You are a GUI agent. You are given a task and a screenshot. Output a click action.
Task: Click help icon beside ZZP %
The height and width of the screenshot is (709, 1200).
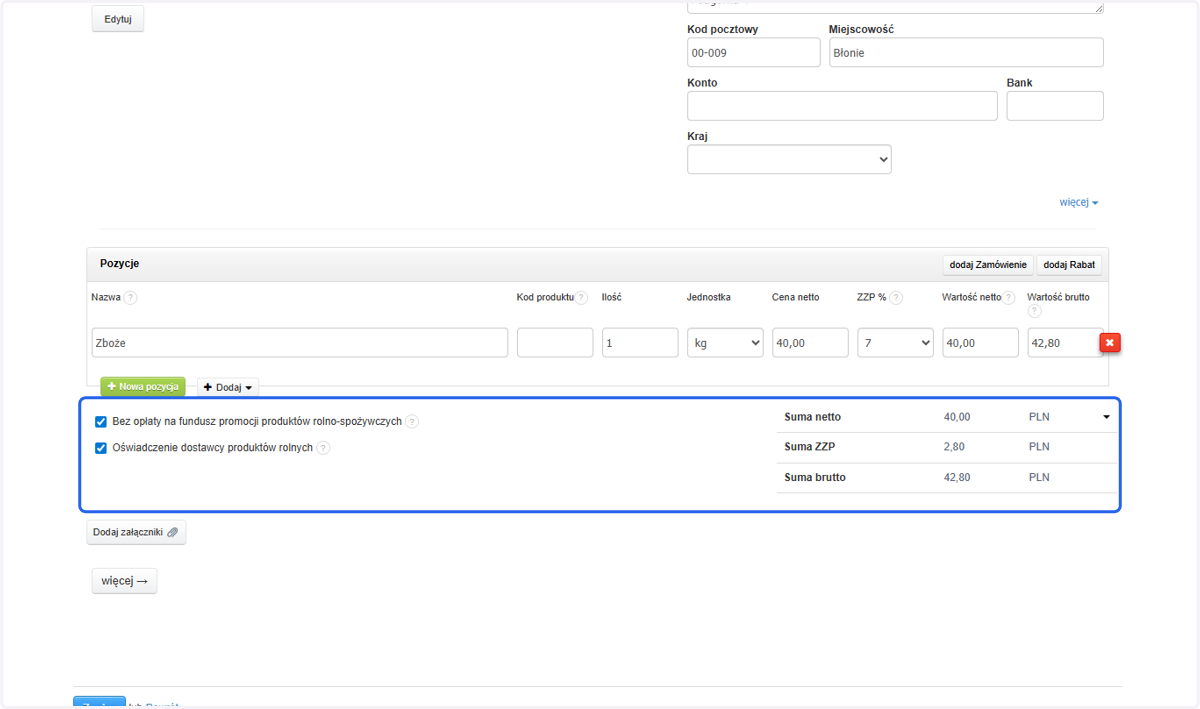click(x=896, y=298)
